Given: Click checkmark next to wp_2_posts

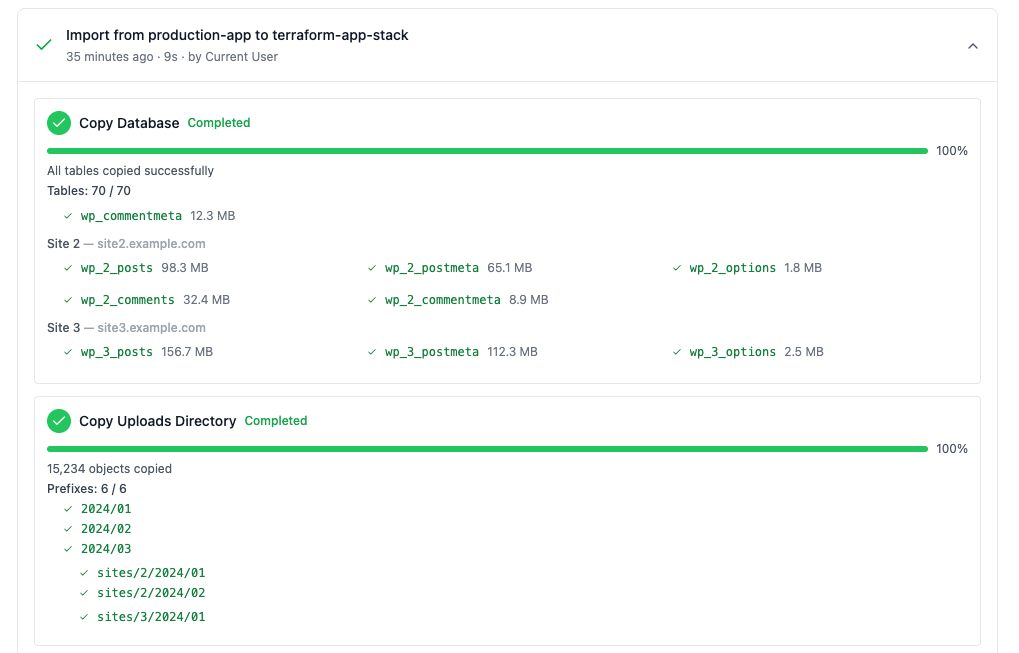Looking at the screenshot, I should coord(68,268).
